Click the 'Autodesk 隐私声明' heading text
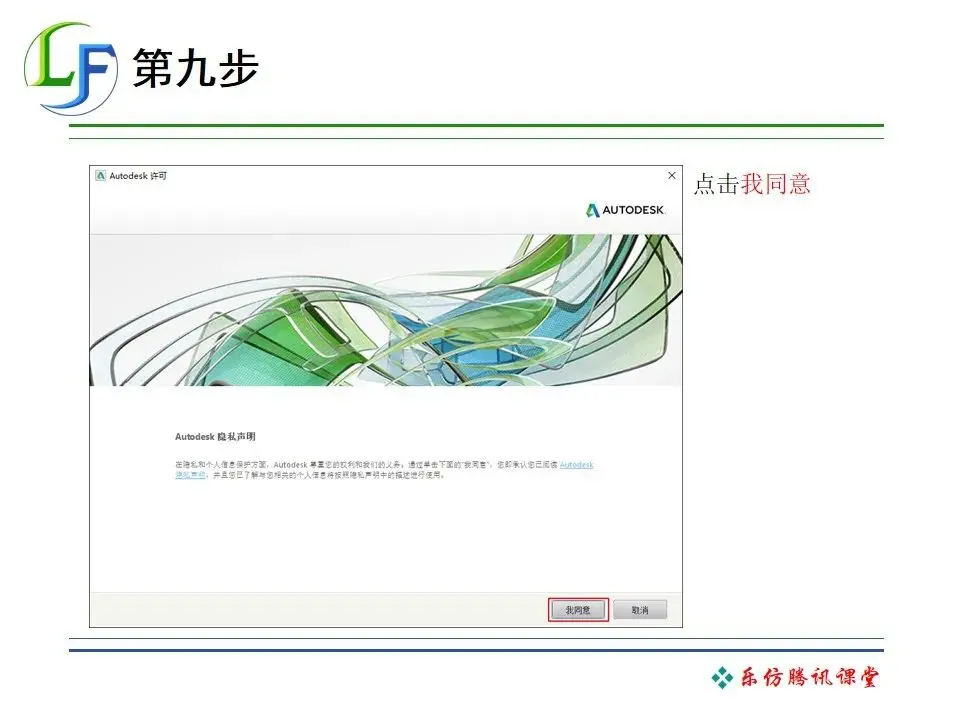 point(215,437)
